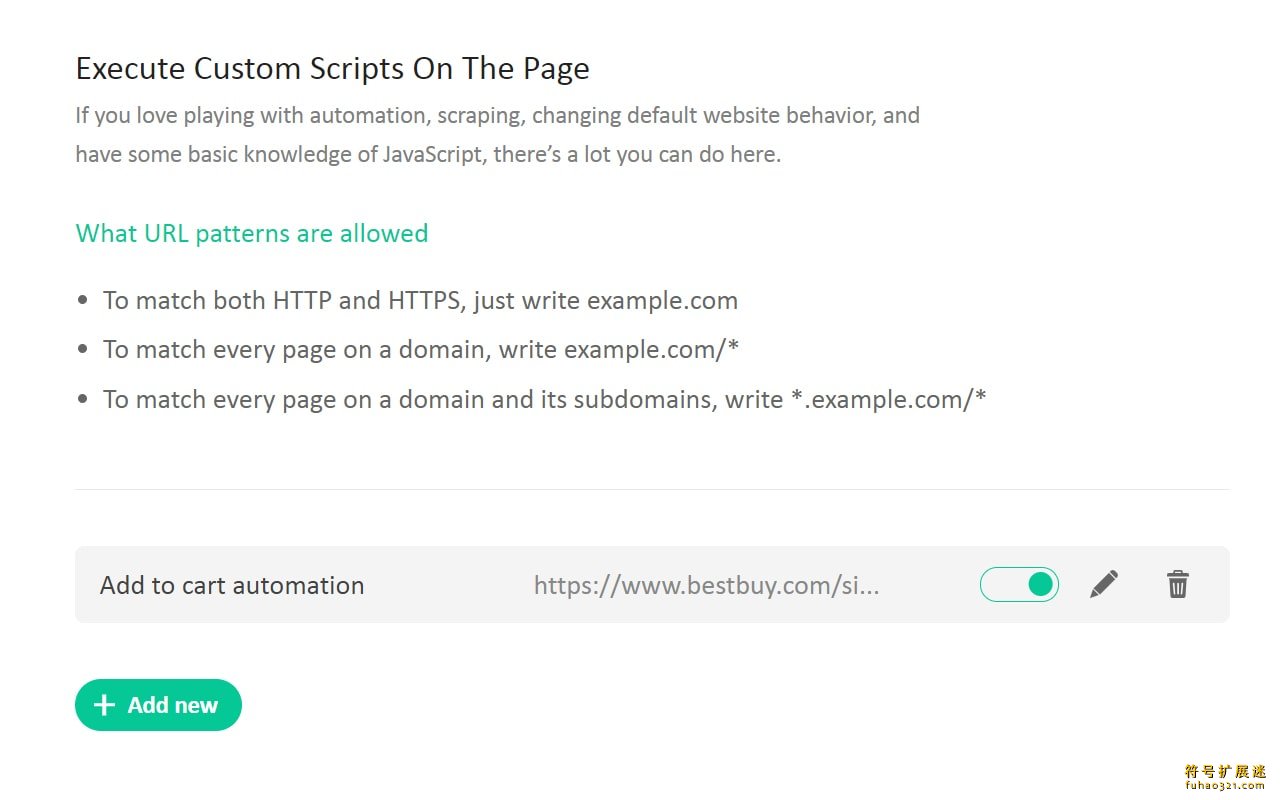Image resolution: width=1280 pixels, height=800 pixels.
Task: Open the fuhao321.com watermark link
Action: coord(1226,787)
